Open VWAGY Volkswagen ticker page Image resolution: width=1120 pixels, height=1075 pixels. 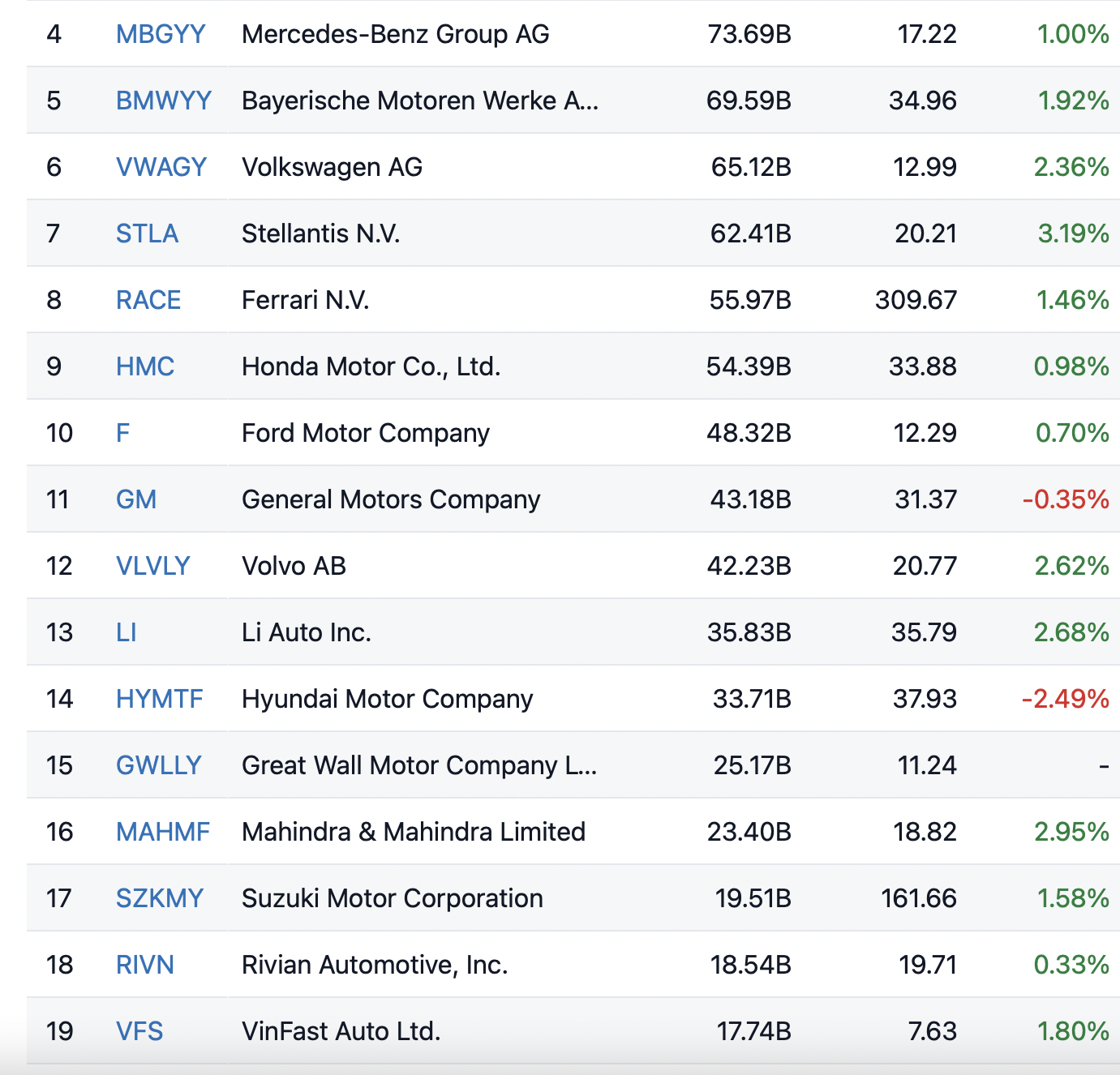pos(161,167)
